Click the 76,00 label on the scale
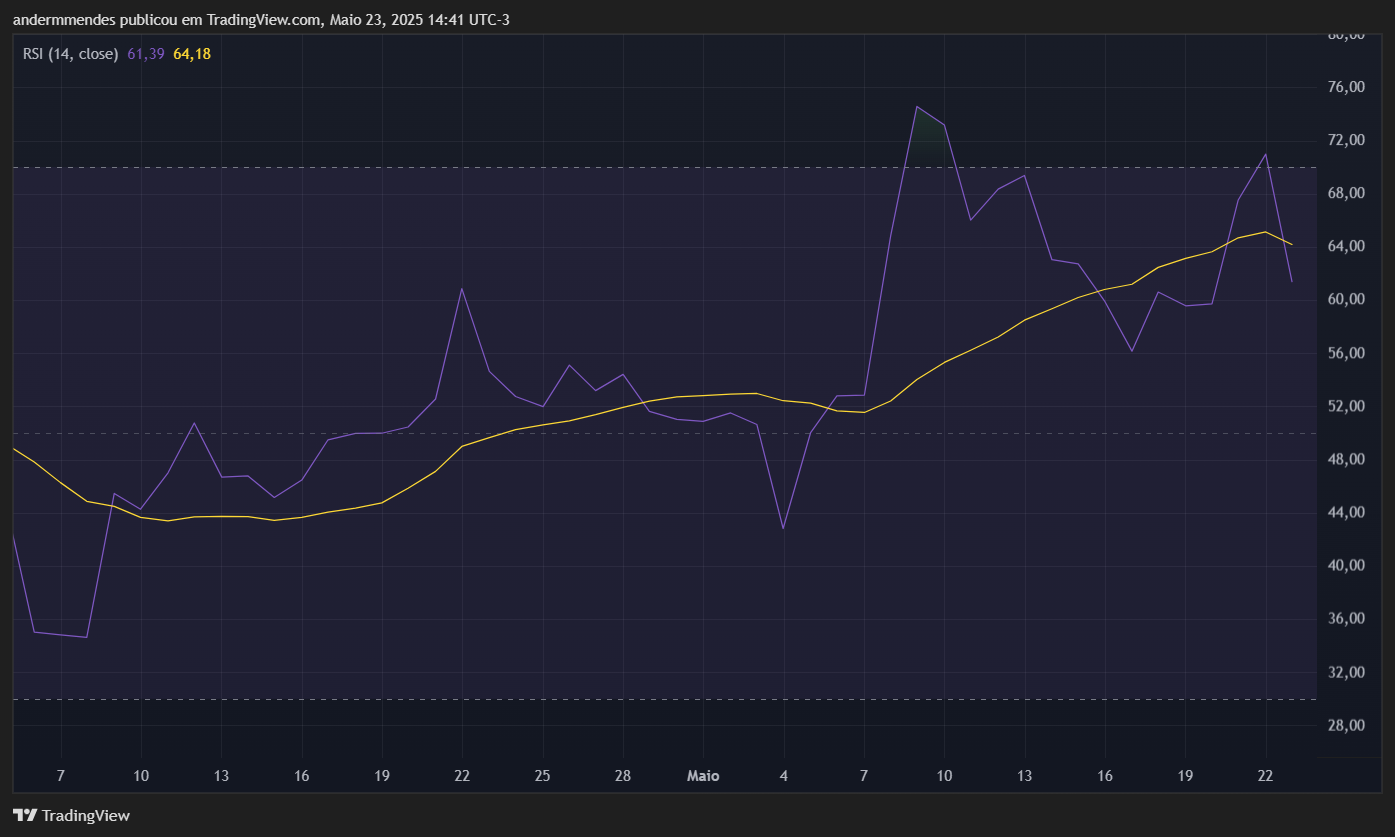This screenshot has height=837, width=1395. coord(1344,87)
